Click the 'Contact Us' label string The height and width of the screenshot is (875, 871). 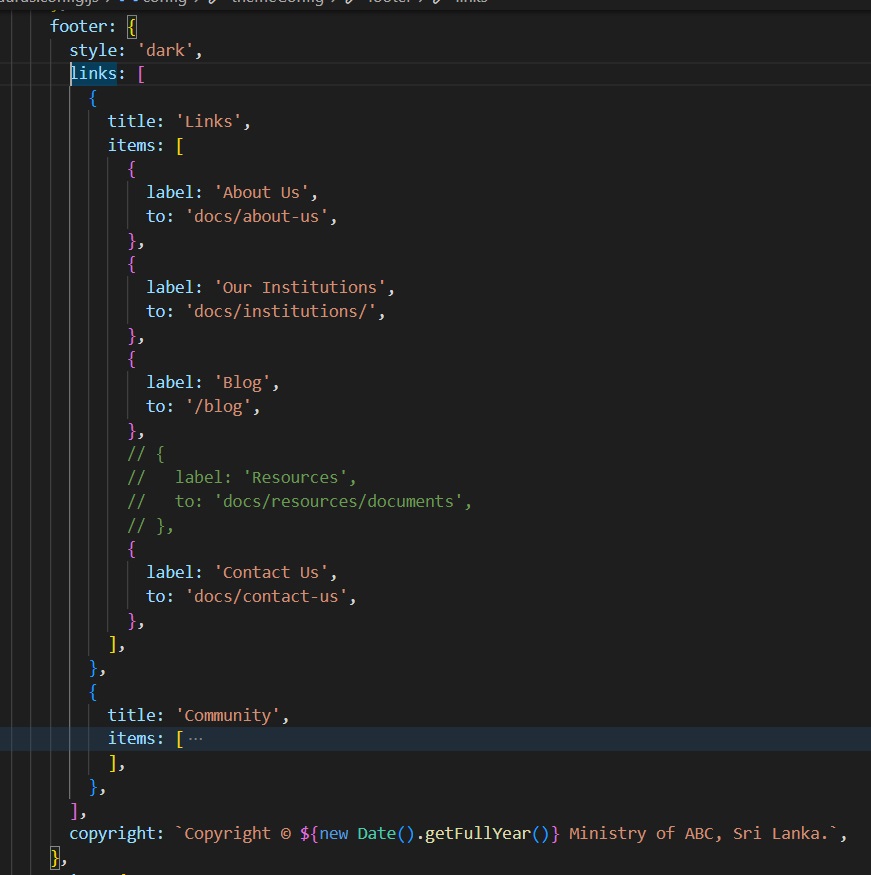coord(275,572)
